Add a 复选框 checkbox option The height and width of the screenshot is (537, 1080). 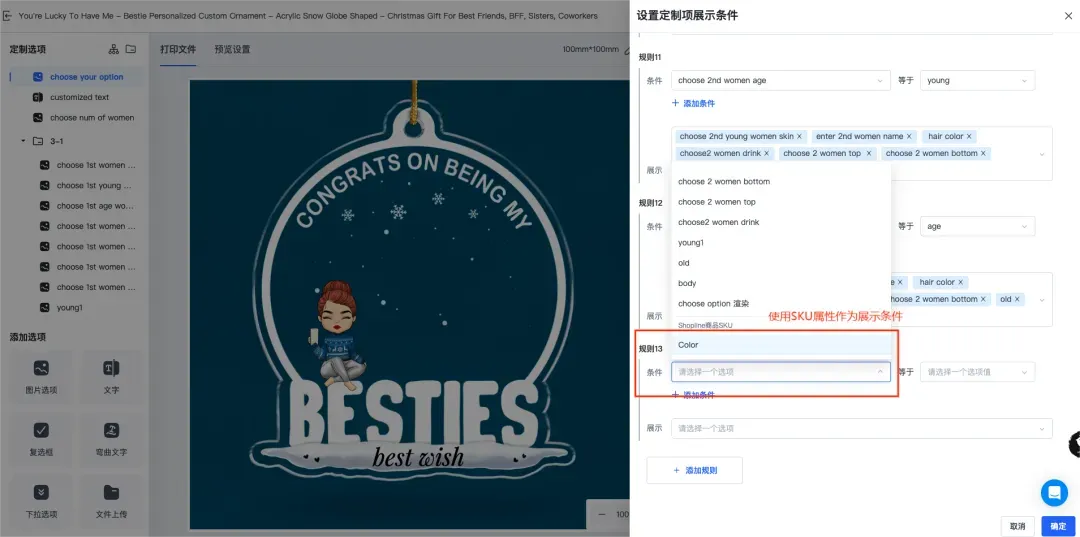(x=41, y=439)
